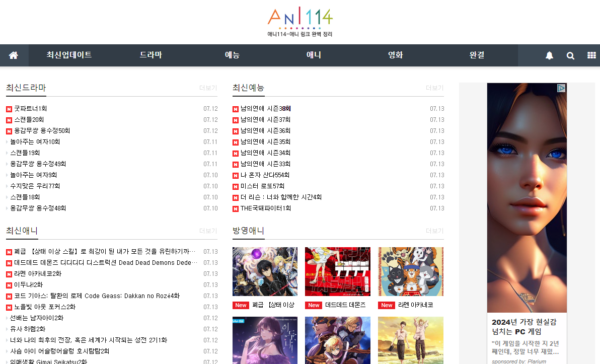Open the 용감무쌍 용수정48회 link
The image size is (600, 364).
pos(38,209)
